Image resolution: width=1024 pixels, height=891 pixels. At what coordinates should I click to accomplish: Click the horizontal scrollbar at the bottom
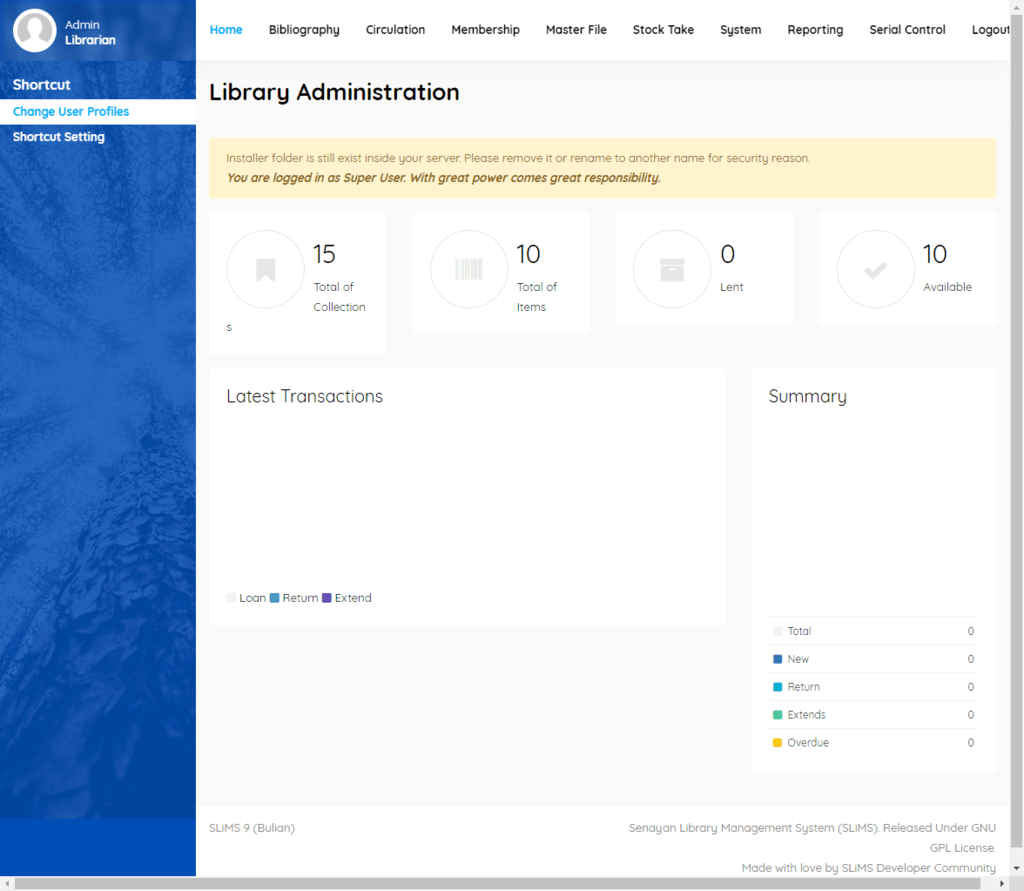(x=500, y=884)
